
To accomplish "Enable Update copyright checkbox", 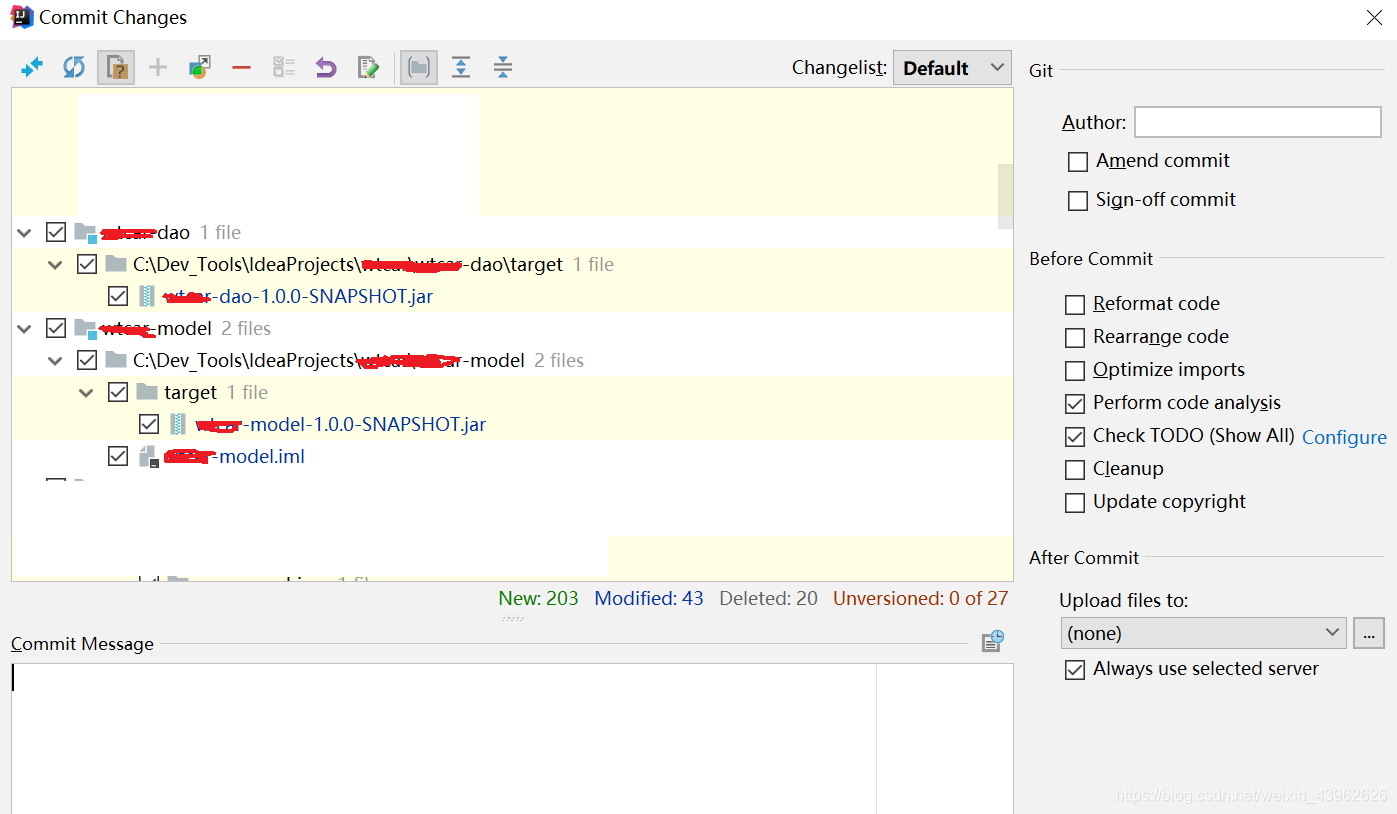I will pyautogui.click(x=1074, y=503).
